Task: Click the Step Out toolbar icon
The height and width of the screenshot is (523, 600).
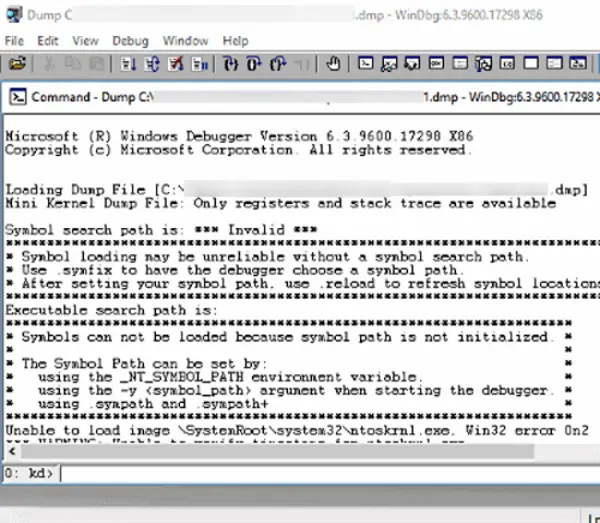Action: click(278, 64)
